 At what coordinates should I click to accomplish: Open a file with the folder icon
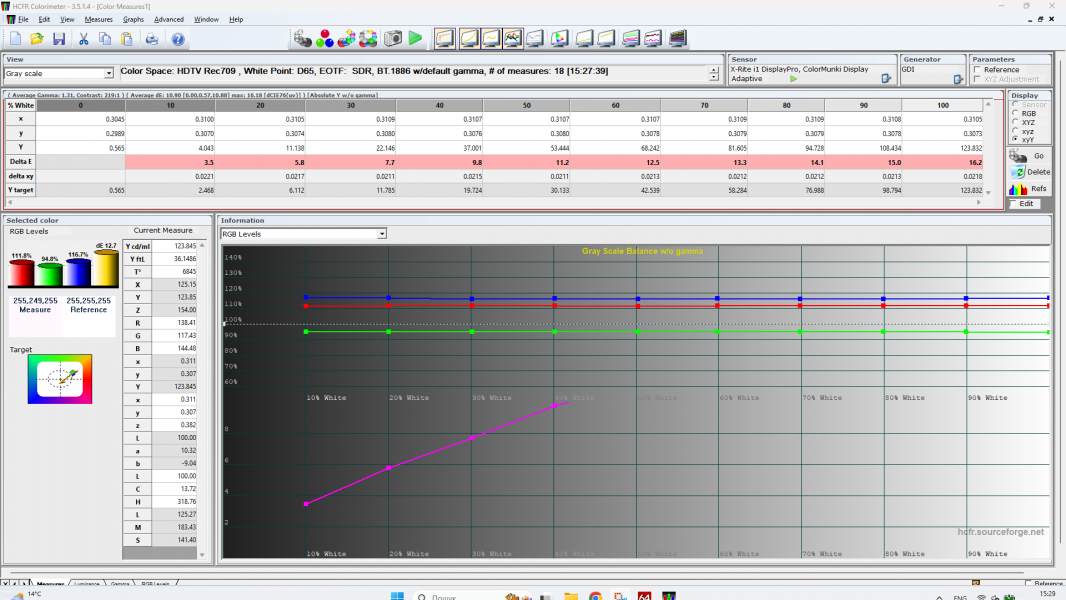pyautogui.click(x=37, y=39)
